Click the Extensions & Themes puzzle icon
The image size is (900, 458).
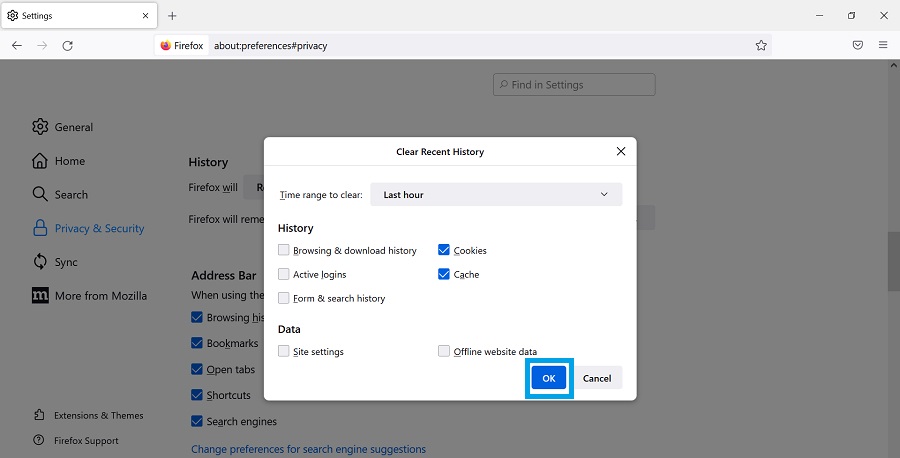pyautogui.click(x=39, y=415)
